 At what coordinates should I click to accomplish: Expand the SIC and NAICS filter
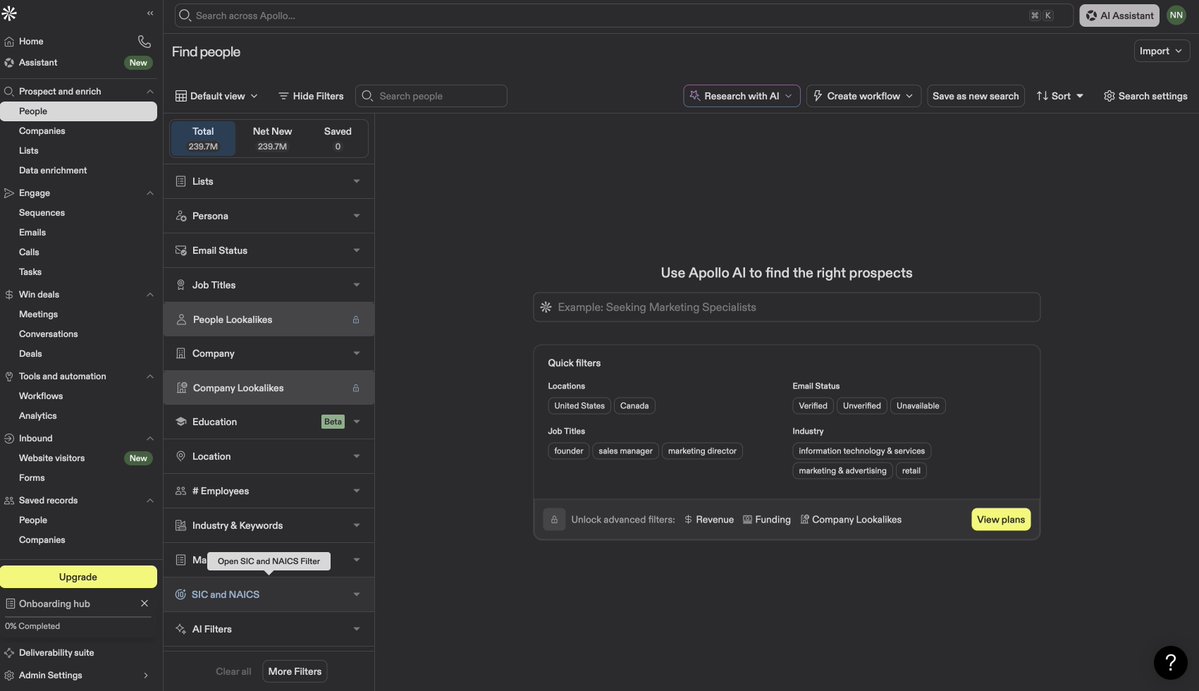click(x=268, y=595)
